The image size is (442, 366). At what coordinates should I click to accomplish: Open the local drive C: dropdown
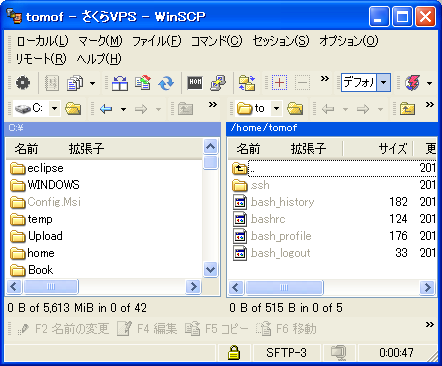pos(54,109)
